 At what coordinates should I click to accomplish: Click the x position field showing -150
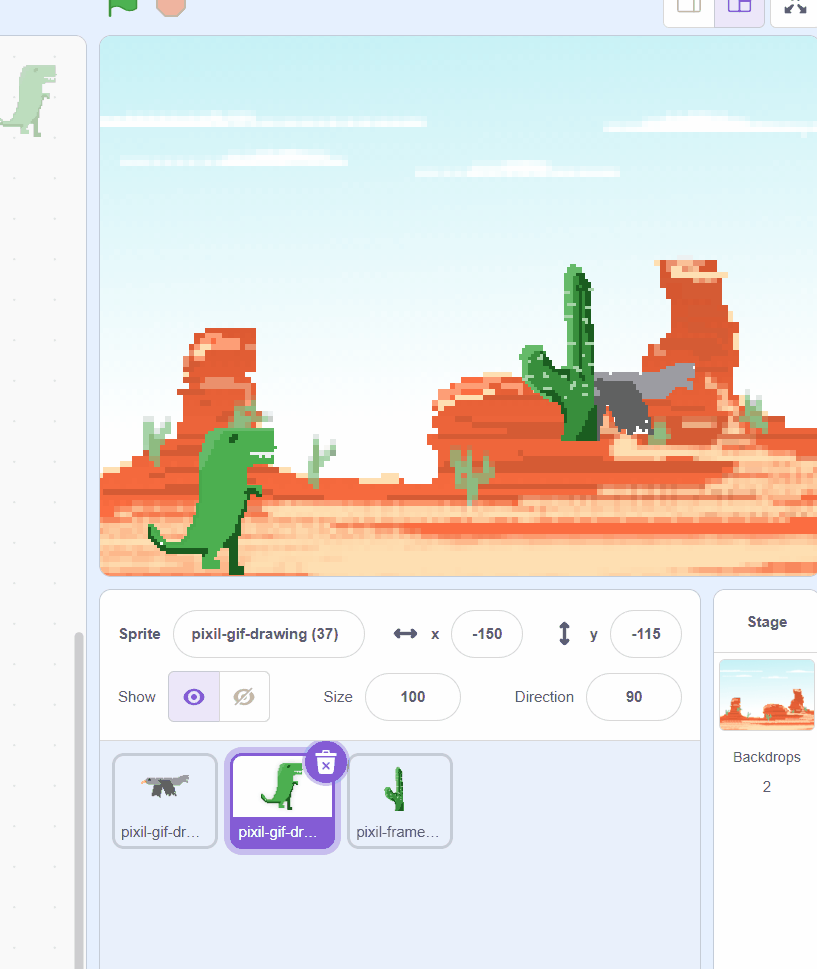coord(487,634)
